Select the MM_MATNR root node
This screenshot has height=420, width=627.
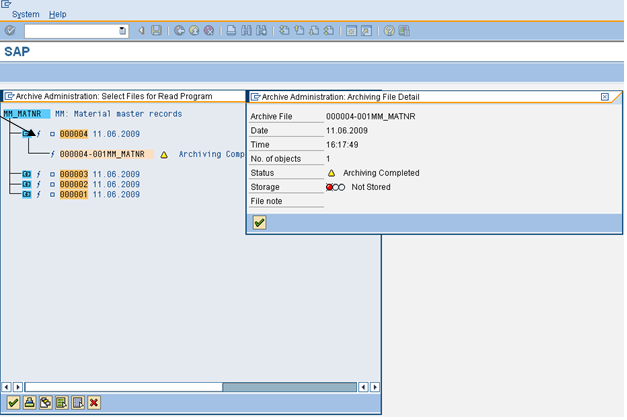coord(26,114)
